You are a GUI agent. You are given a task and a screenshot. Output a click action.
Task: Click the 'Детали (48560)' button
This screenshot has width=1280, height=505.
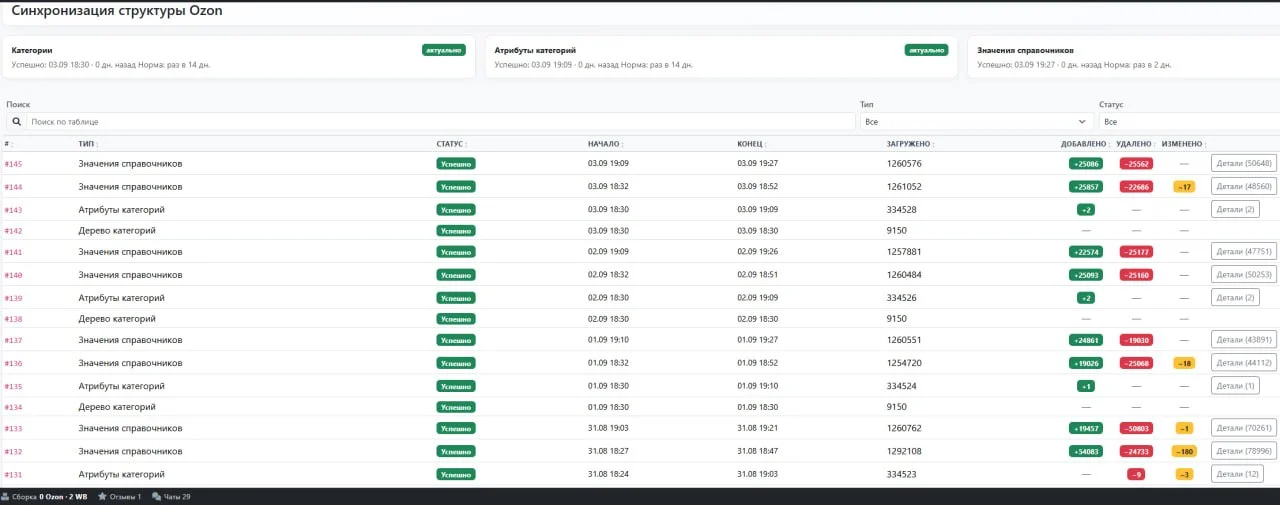(x=1243, y=186)
